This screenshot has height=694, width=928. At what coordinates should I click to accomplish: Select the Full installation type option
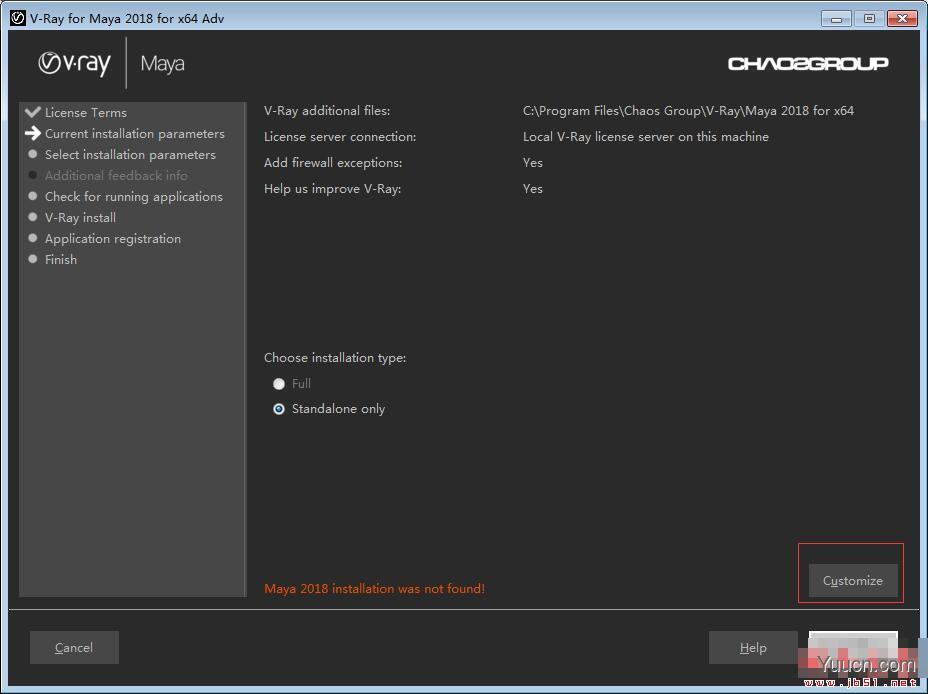(x=279, y=384)
